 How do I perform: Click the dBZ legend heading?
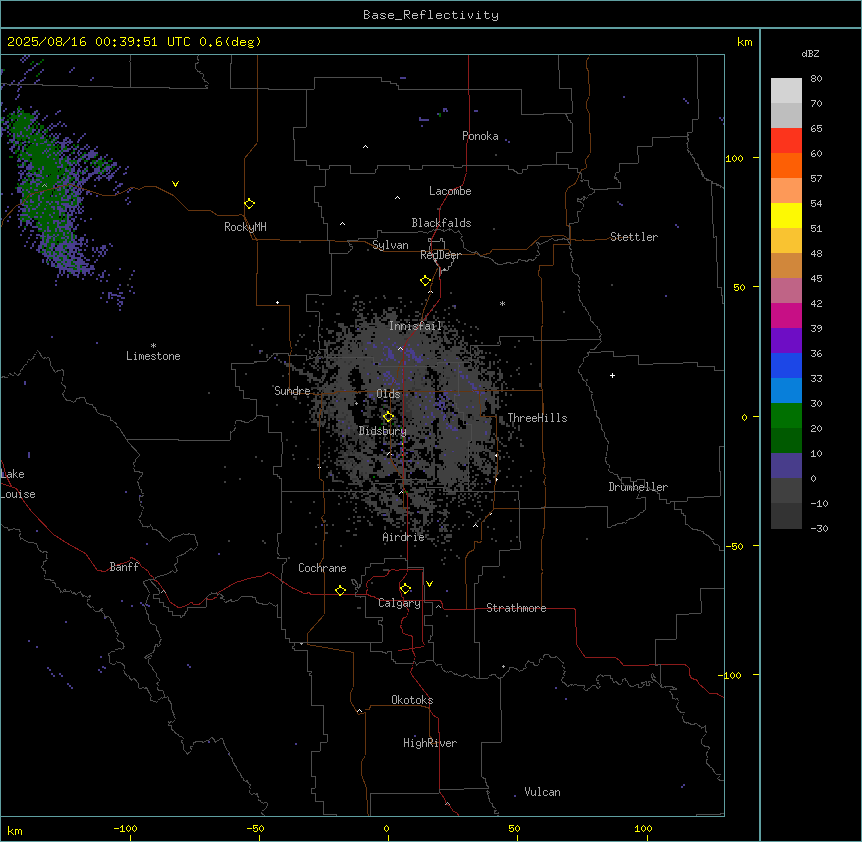(x=810, y=54)
